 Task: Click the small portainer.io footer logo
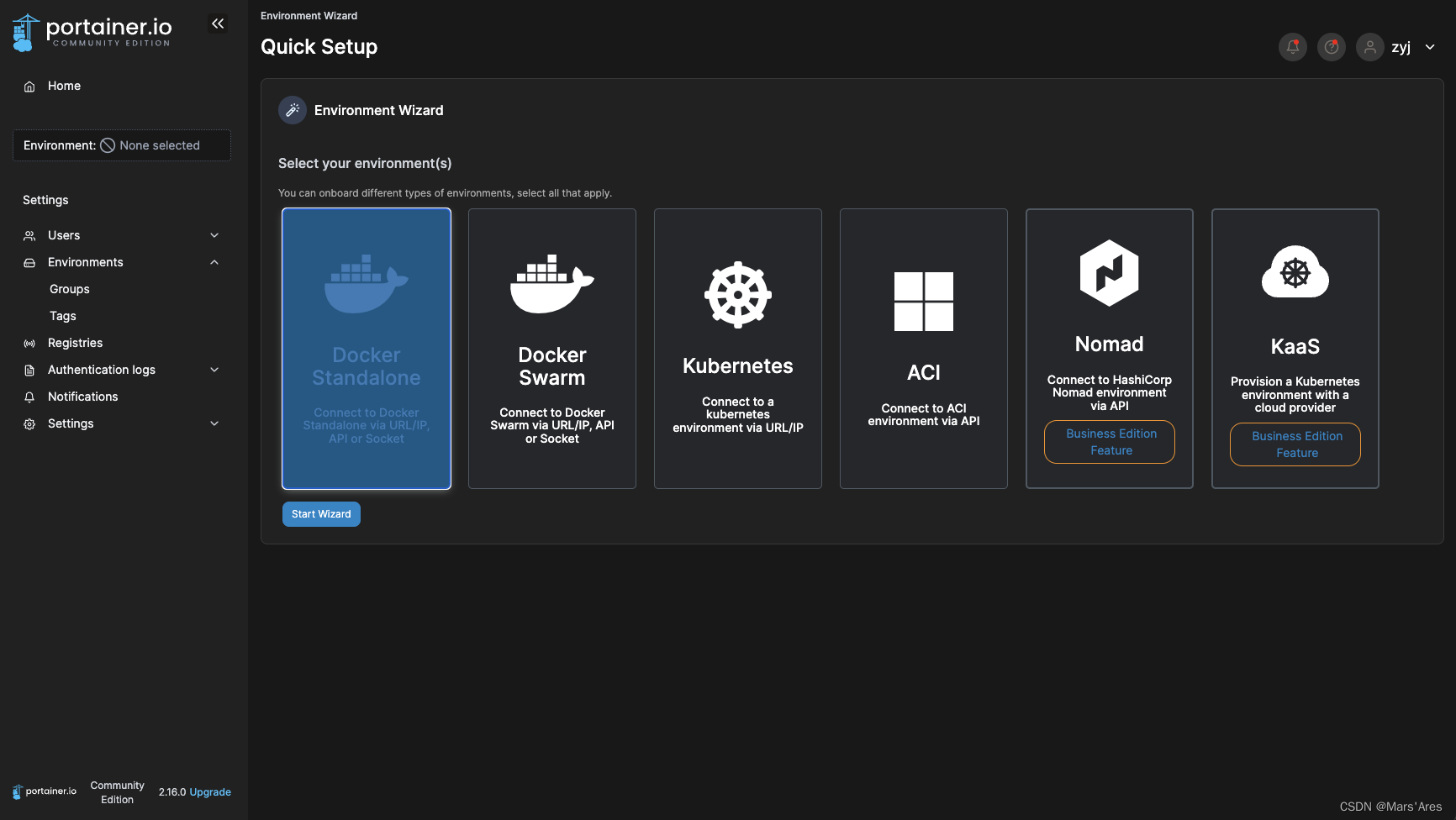tap(45, 791)
